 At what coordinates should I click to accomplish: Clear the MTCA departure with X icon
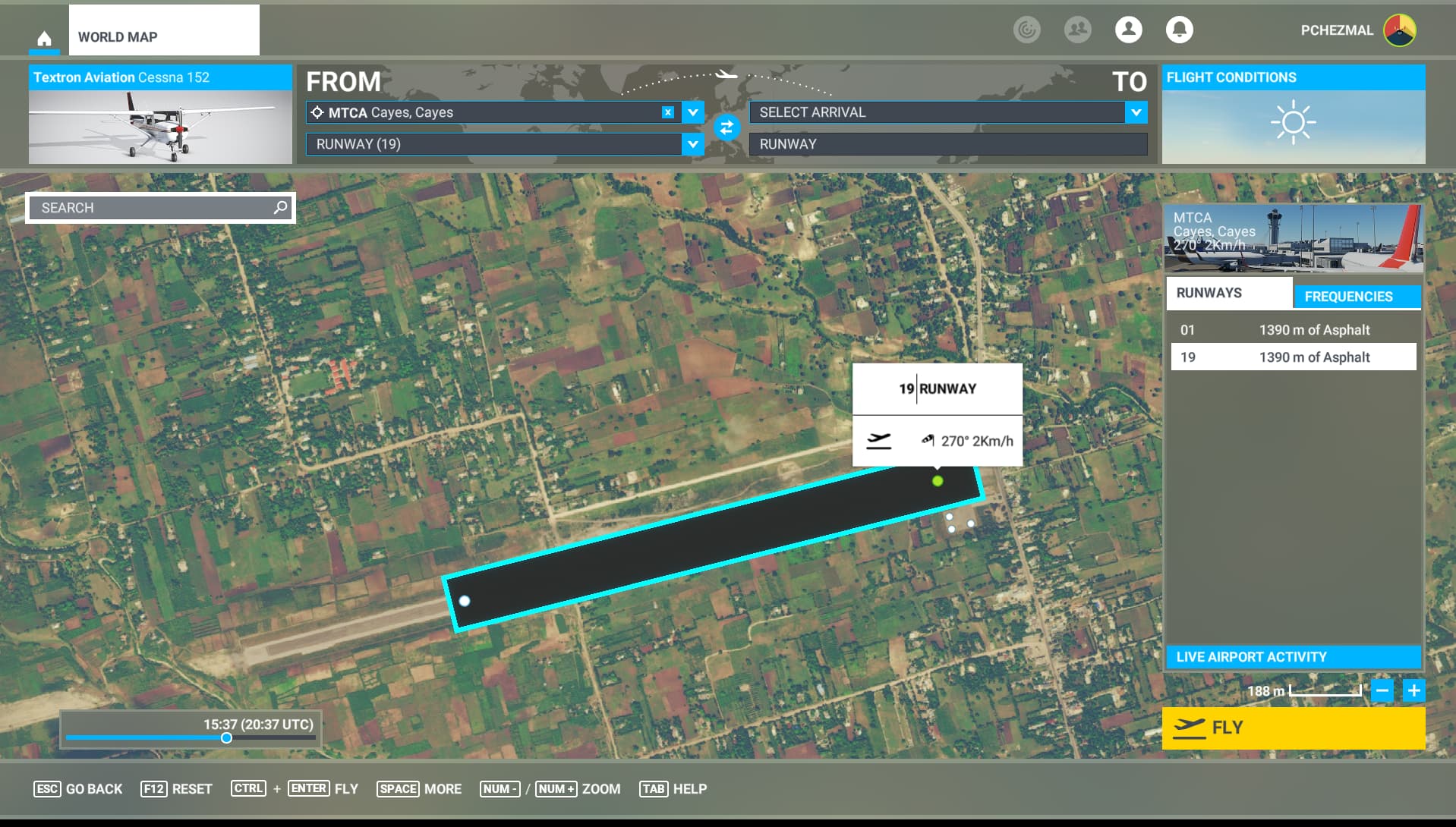[x=668, y=112]
